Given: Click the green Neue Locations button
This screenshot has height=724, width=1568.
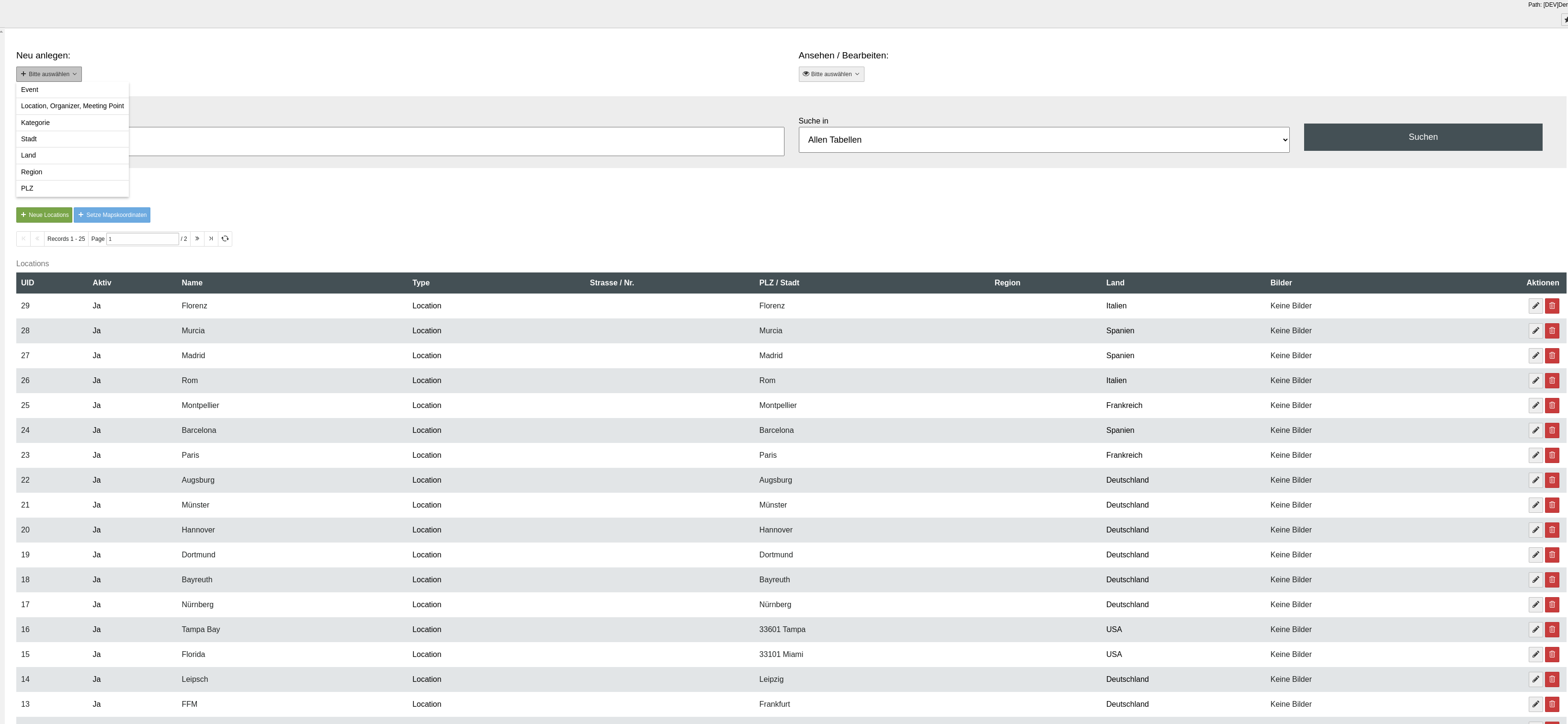Looking at the screenshot, I should tap(44, 215).
